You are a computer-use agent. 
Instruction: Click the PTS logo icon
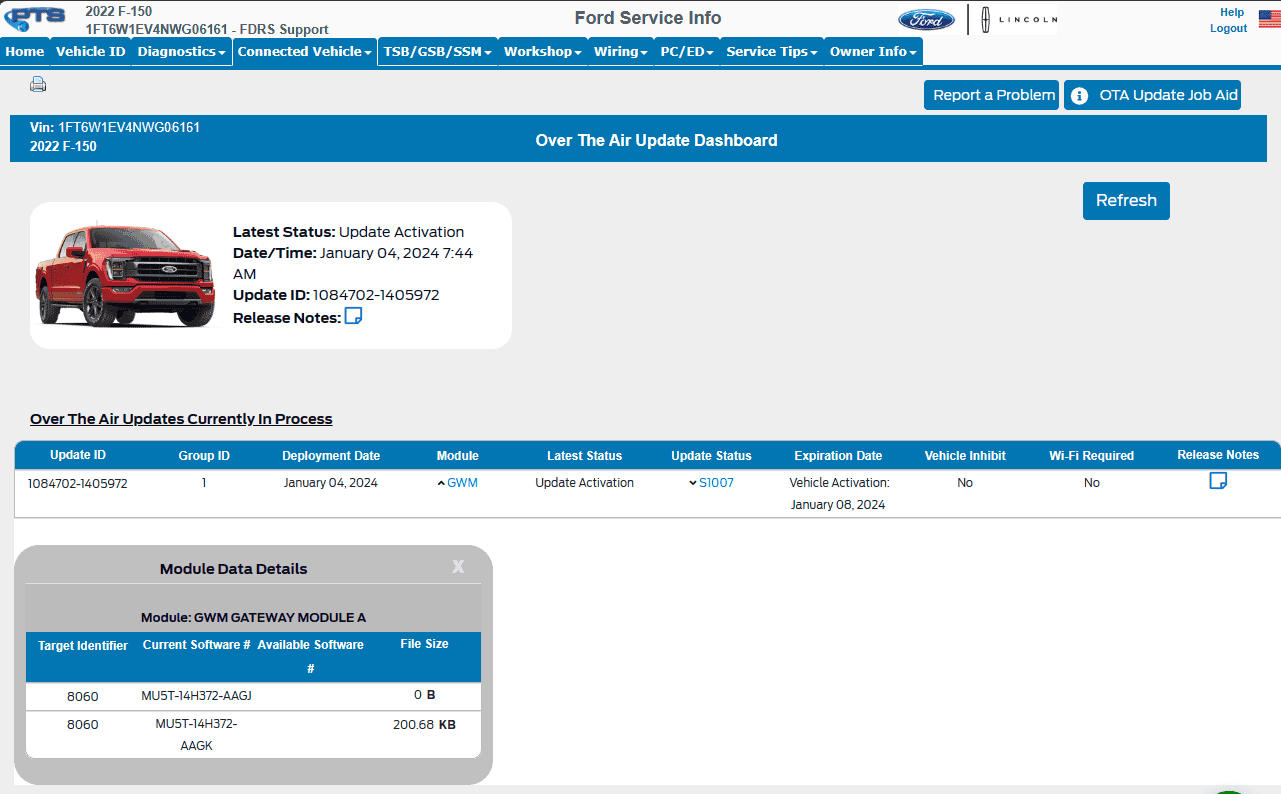[36, 18]
